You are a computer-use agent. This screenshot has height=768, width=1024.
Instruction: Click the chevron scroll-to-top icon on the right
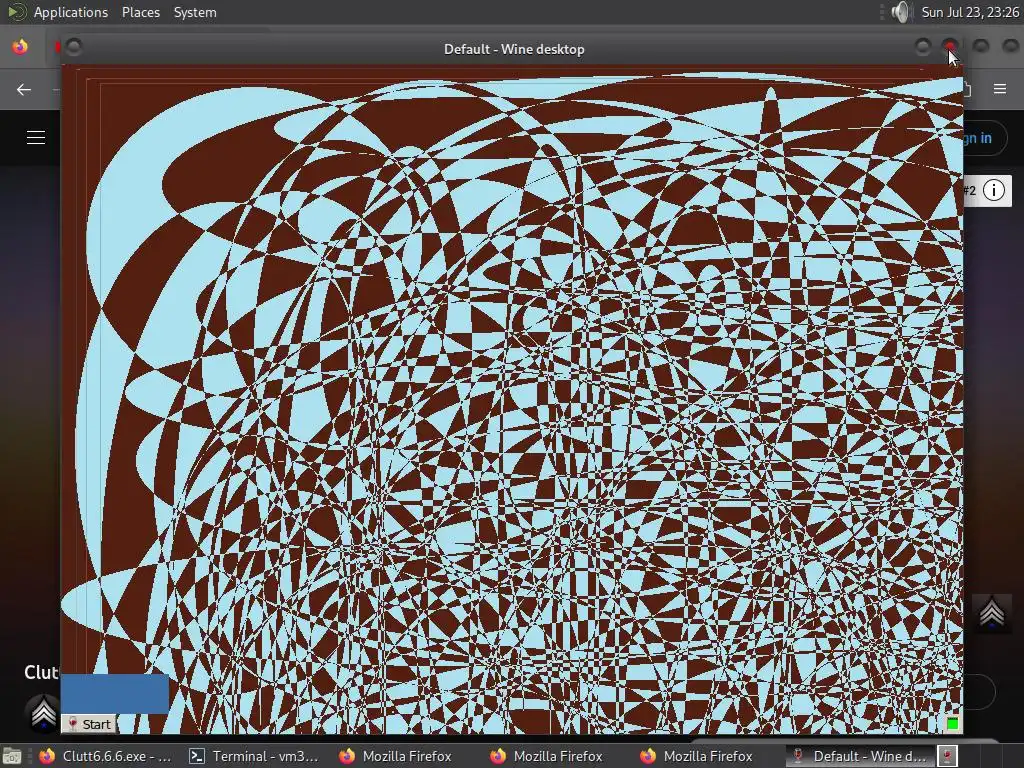[x=992, y=614]
